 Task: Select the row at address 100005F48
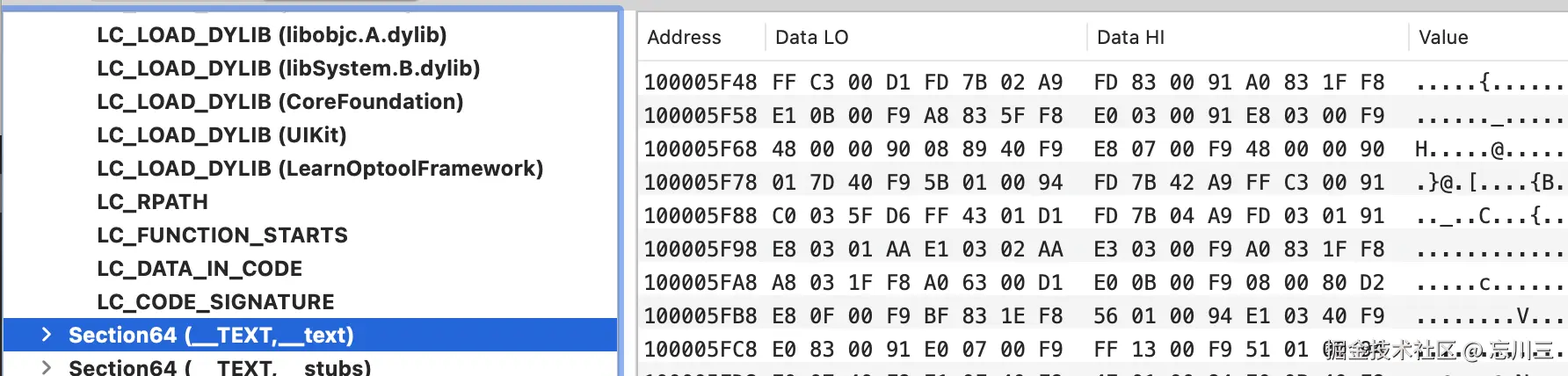tap(1103, 83)
